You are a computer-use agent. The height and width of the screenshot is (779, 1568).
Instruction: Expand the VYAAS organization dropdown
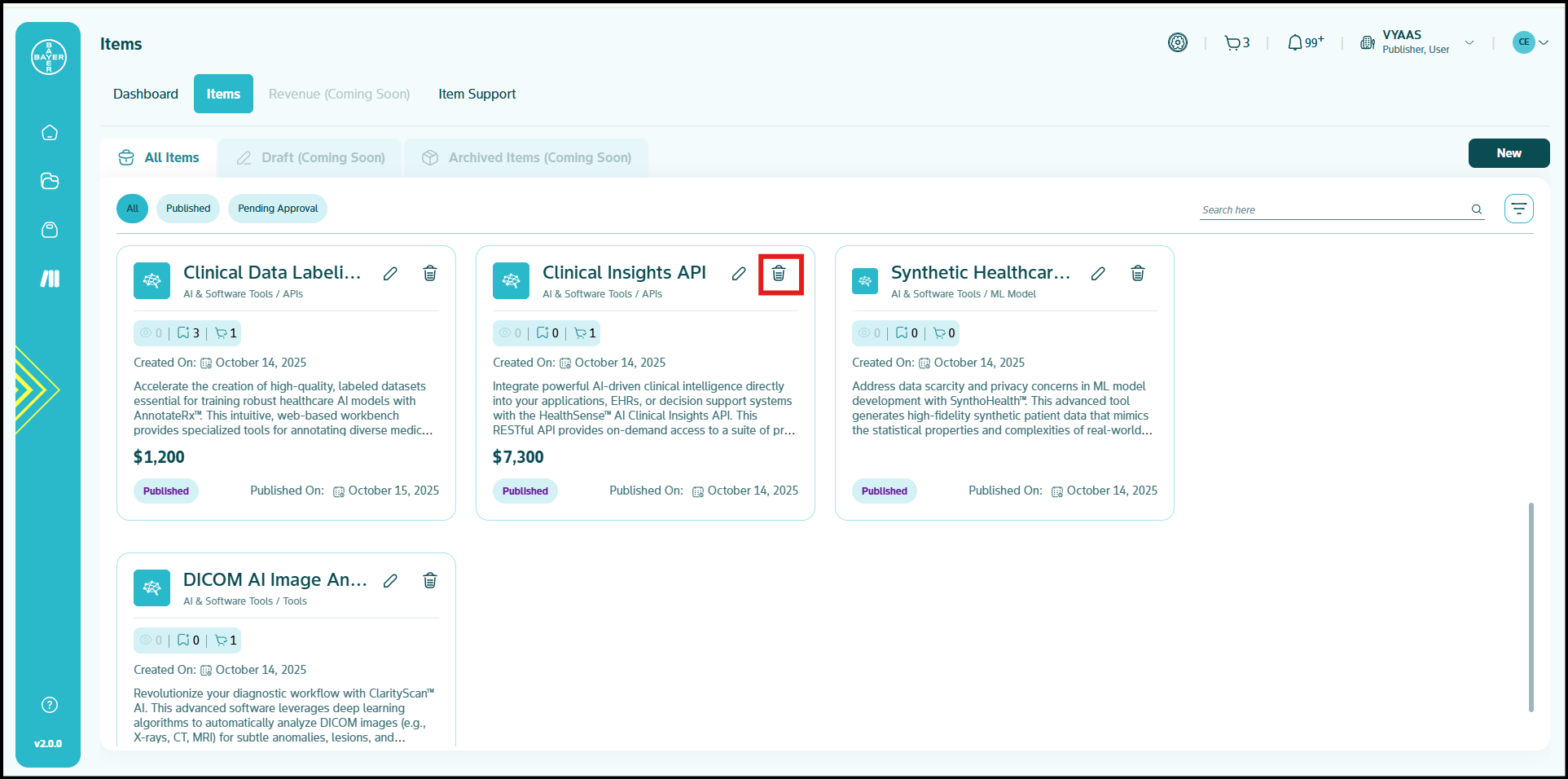tap(1469, 43)
